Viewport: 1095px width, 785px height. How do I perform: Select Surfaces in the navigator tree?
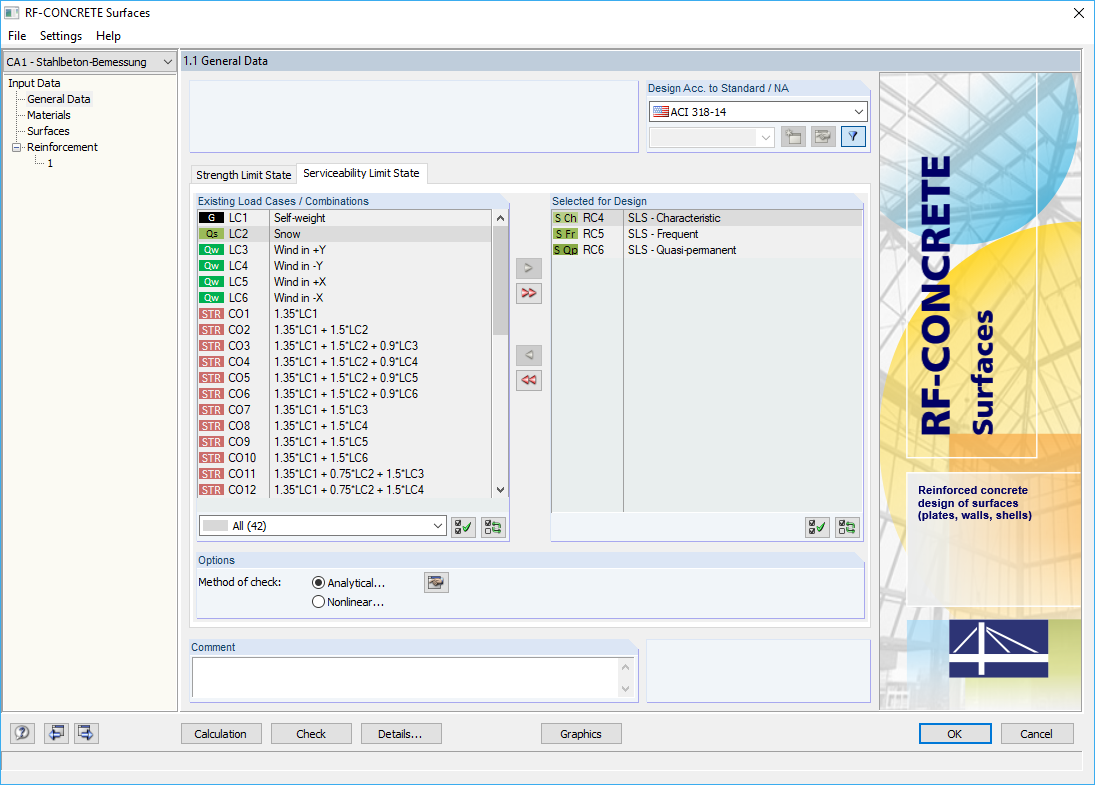(48, 131)
